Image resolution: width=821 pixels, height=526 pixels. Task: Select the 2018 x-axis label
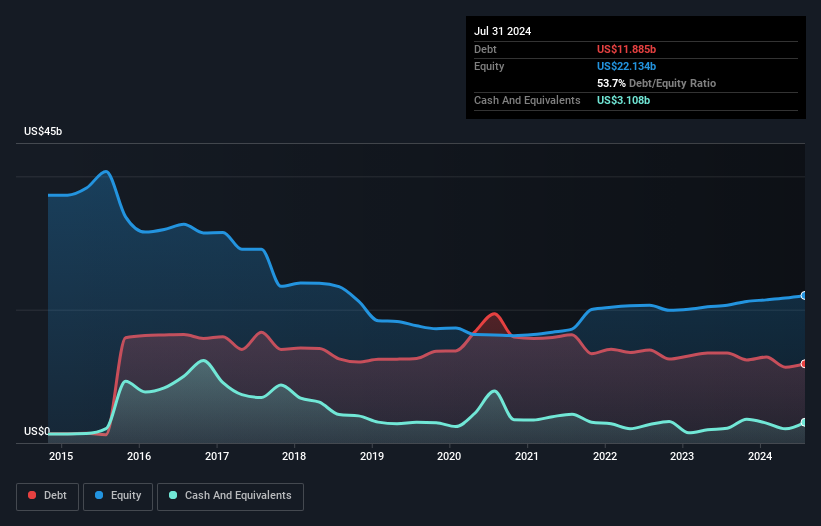tap(294, 456)
